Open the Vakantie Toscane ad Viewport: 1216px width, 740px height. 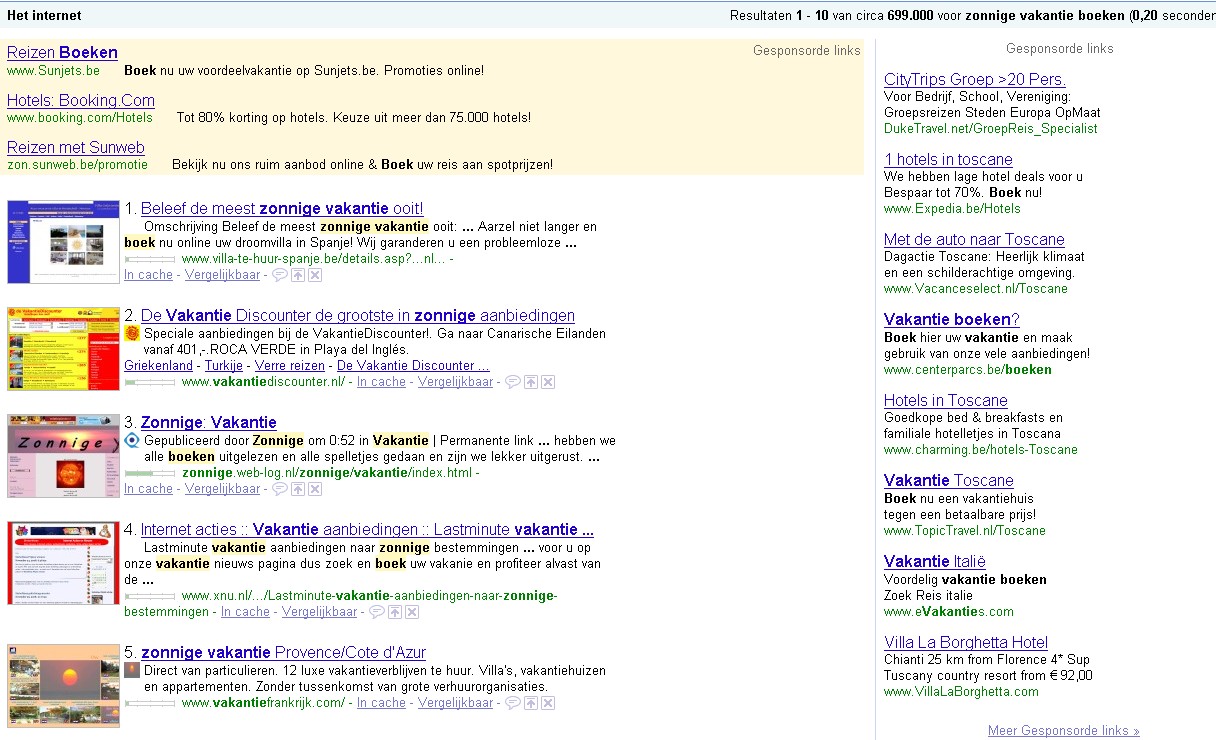pos(949,481)
